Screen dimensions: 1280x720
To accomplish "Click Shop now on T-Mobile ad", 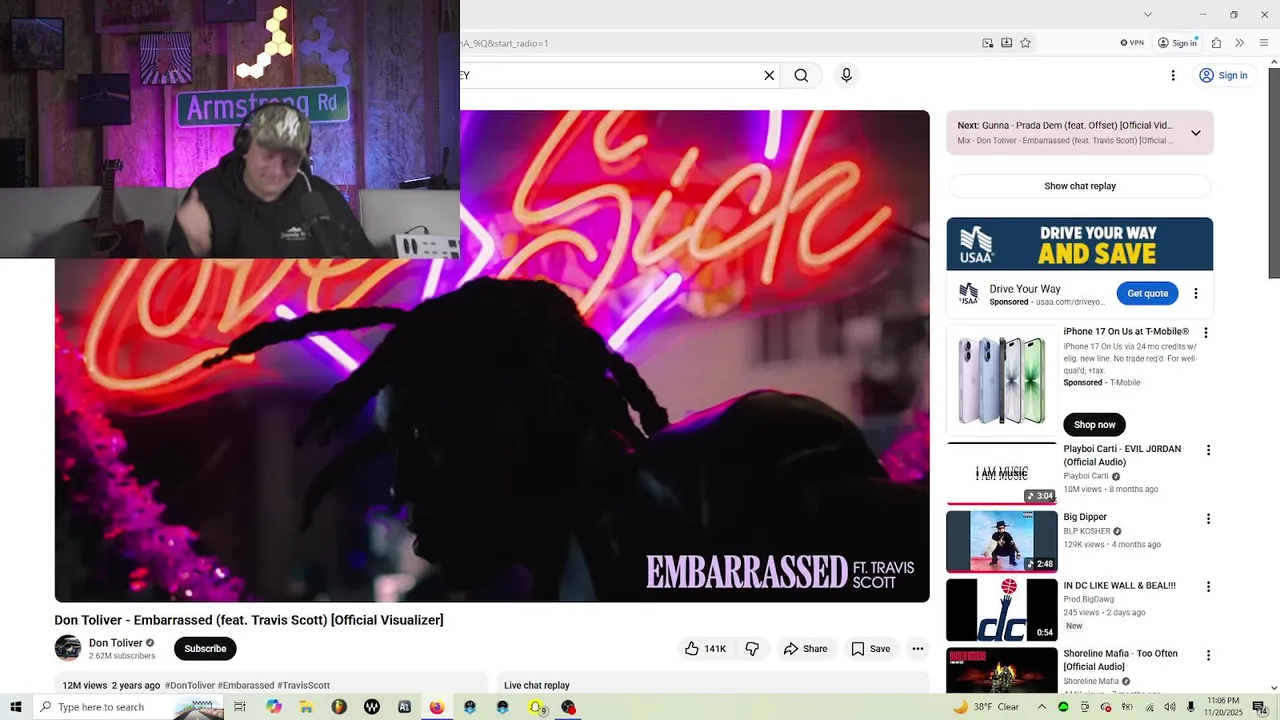I will [1094, 425].
